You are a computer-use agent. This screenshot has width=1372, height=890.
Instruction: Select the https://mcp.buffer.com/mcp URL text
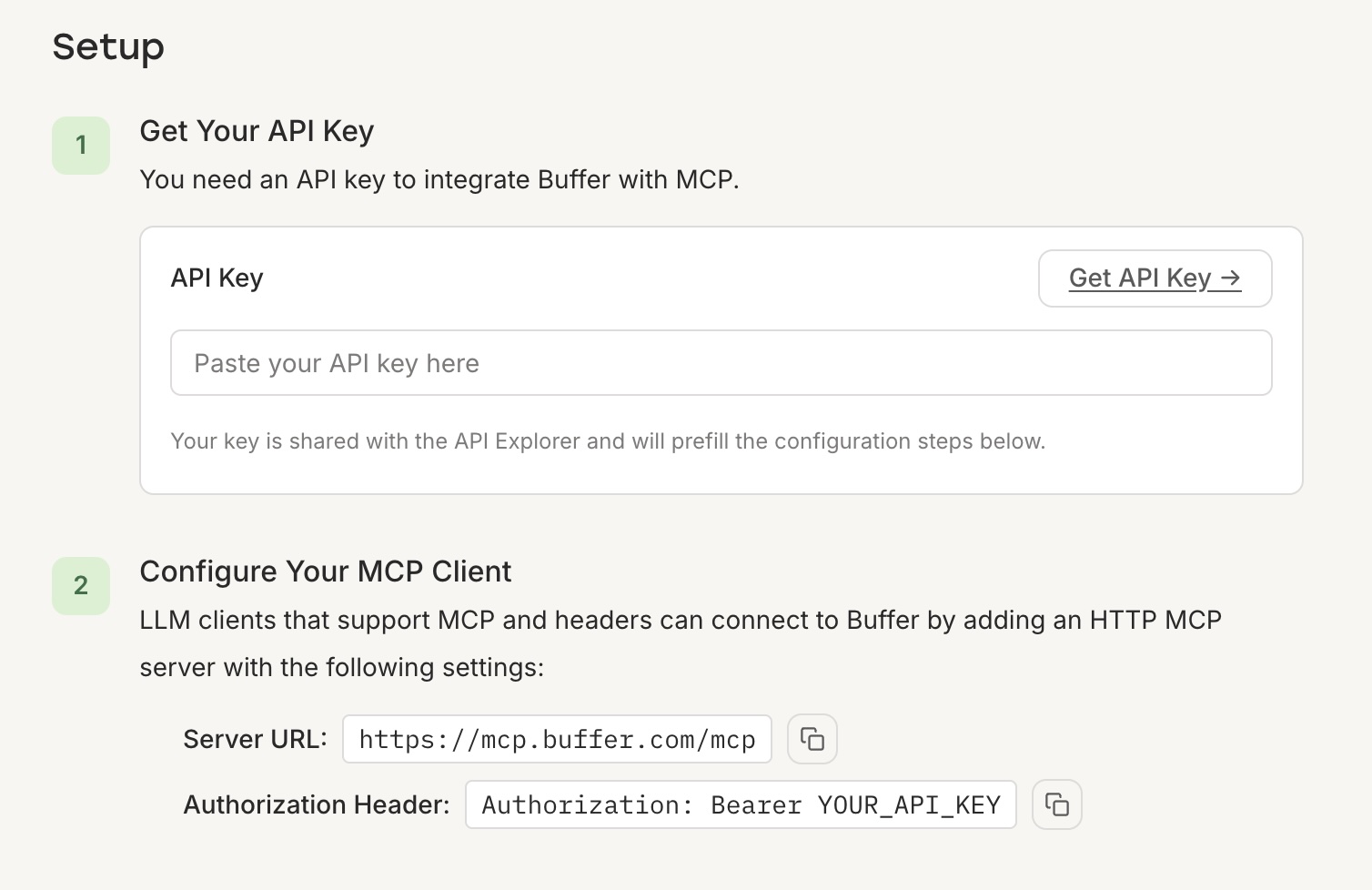[x=557, y=739]
